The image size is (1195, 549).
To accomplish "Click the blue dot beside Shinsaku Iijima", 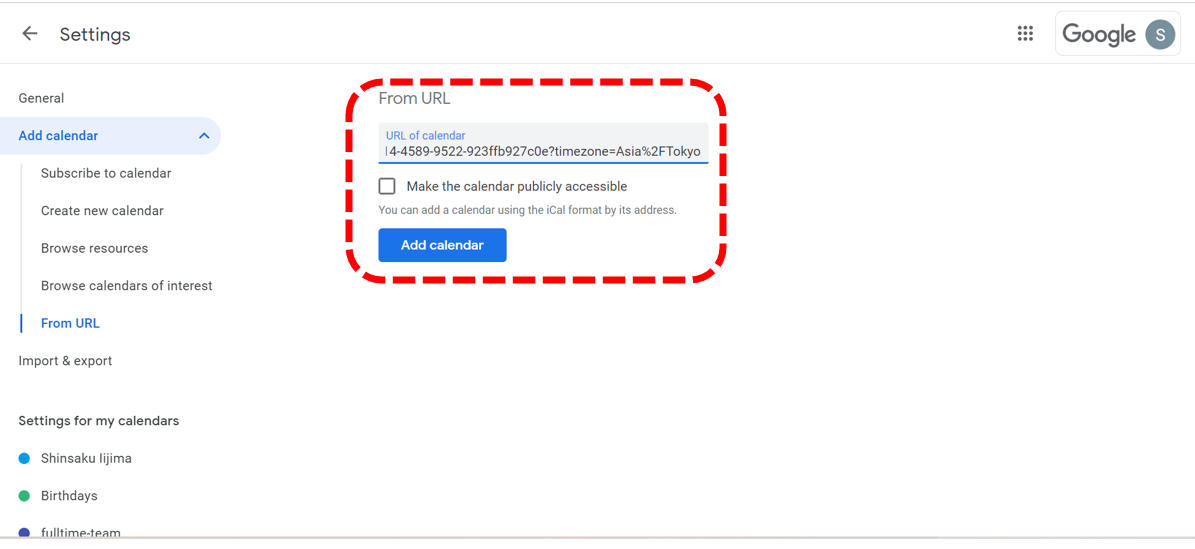I will (25, 459).
